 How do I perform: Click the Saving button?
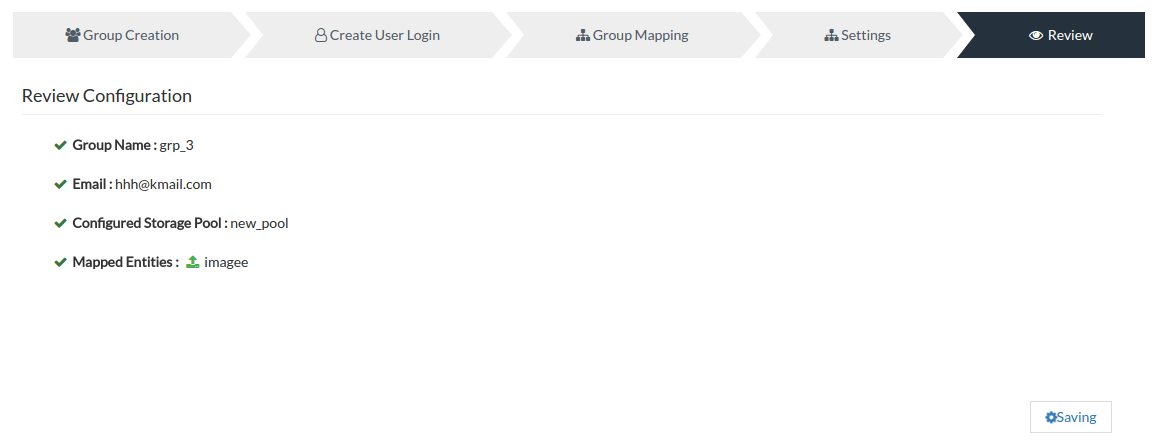pyautogui.click(x=1070, y=417)
